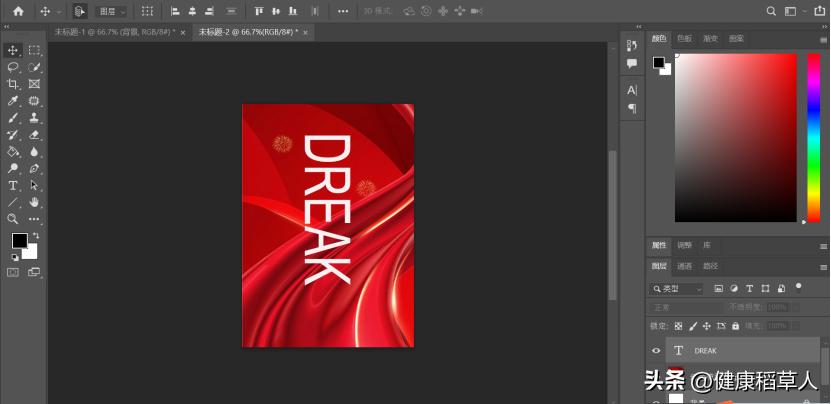Reset default foreground and background colors

15,258
